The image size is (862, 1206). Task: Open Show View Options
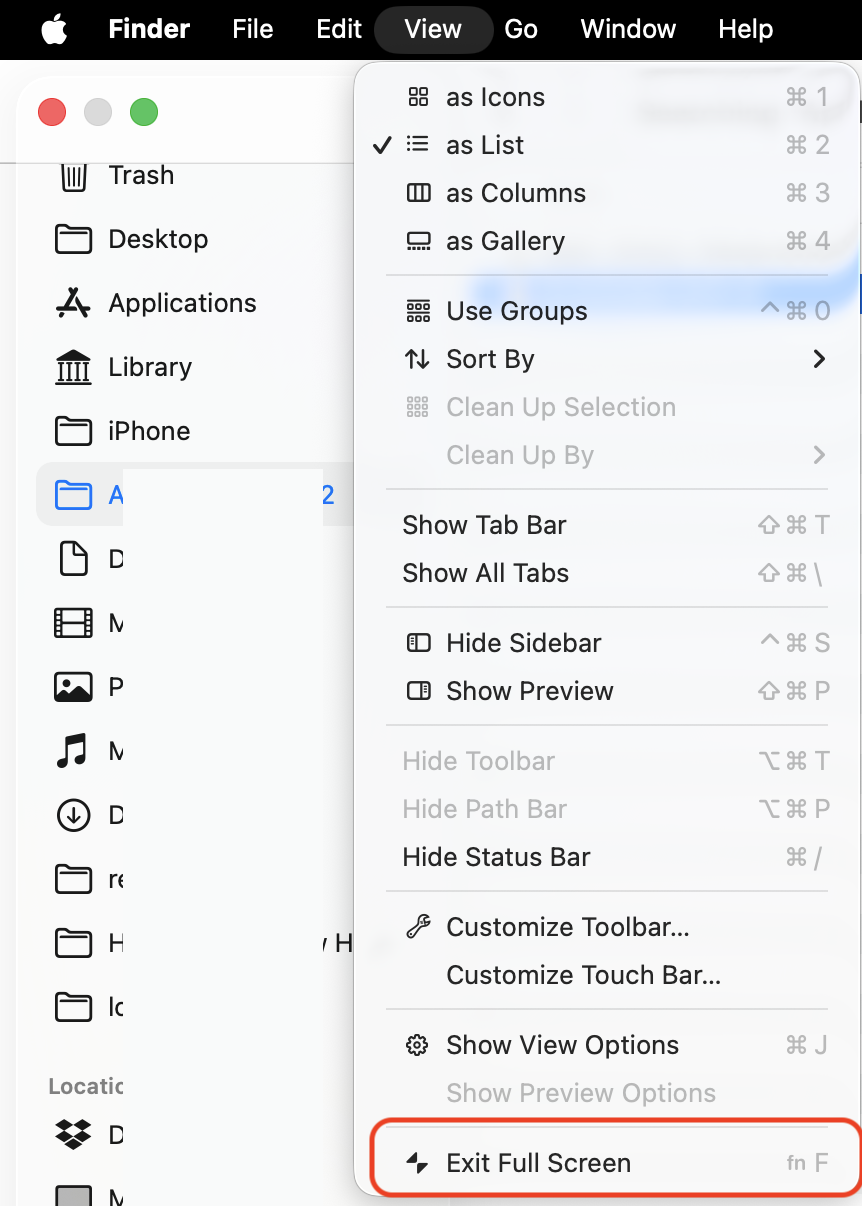(x=609, y=1045)
